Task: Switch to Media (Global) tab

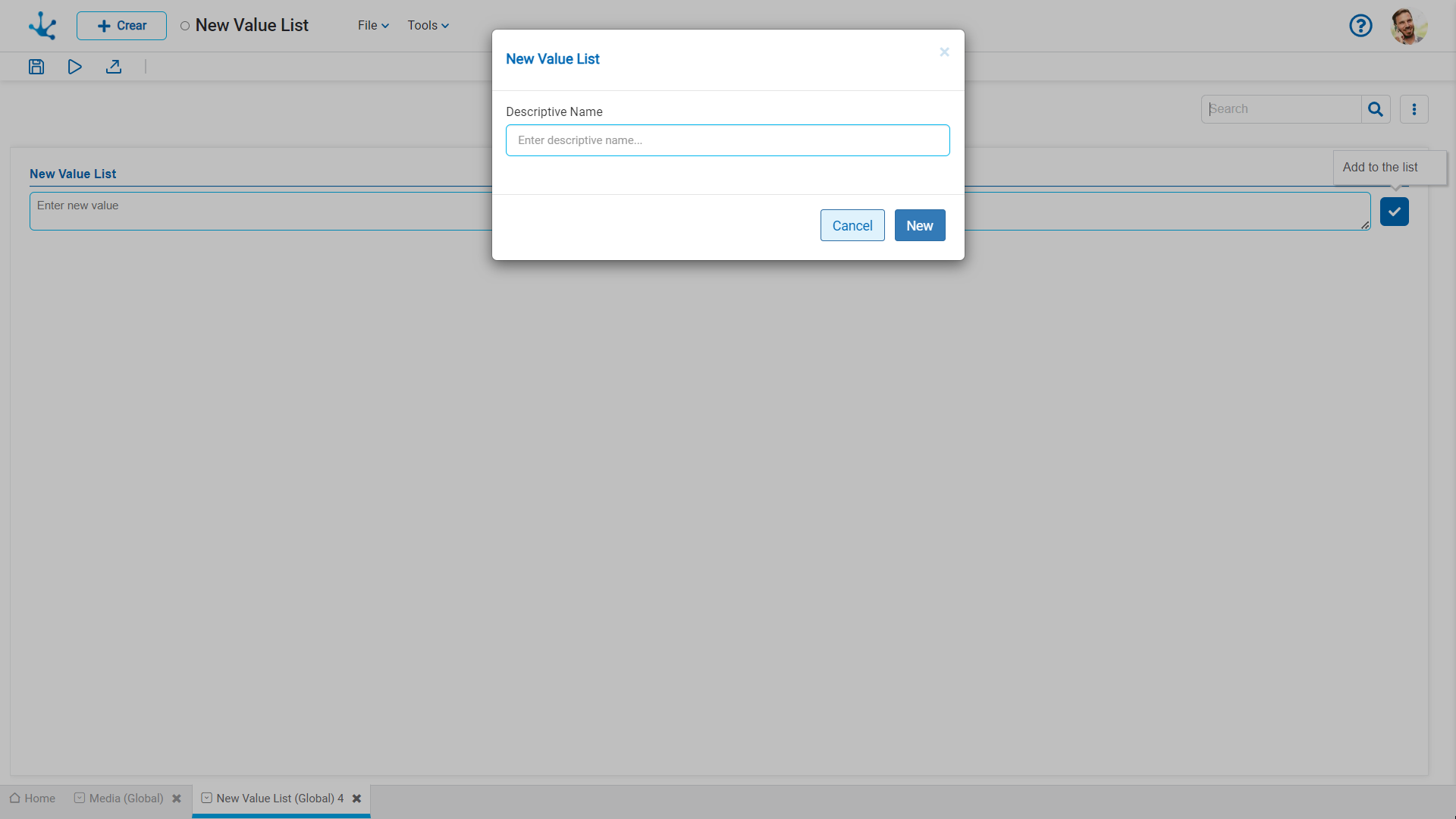Action: click(x=119, y=799)
